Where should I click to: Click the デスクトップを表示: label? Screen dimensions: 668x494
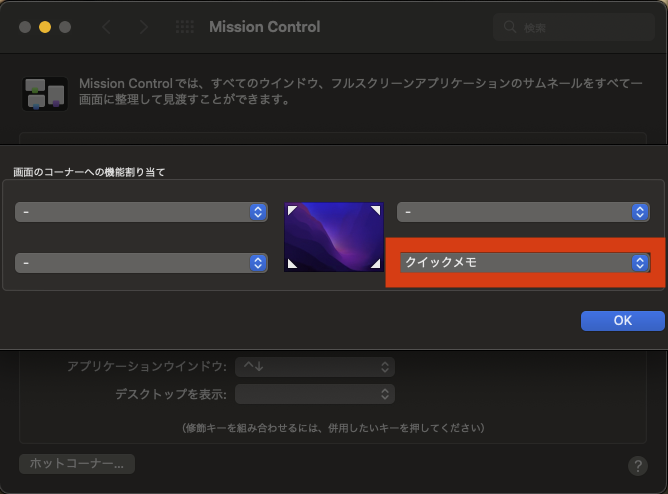[x=171, y=394]
